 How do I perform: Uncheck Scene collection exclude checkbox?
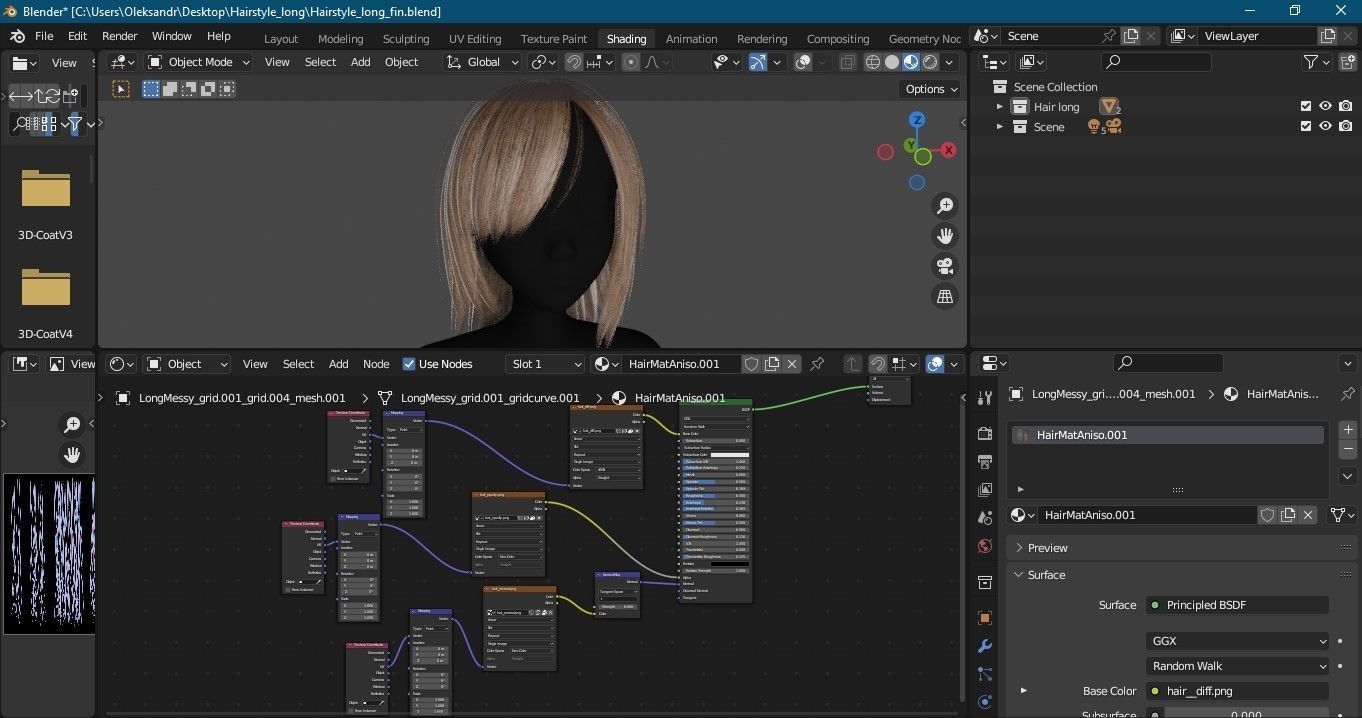pyautogui.click(x=1305, y=127)
